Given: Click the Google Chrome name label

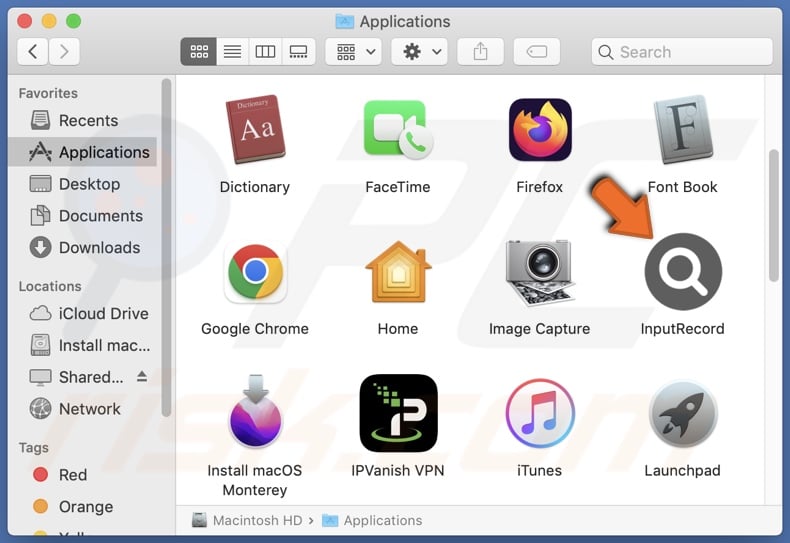Looking at the screenshot, I should click(x=255, y=329).
